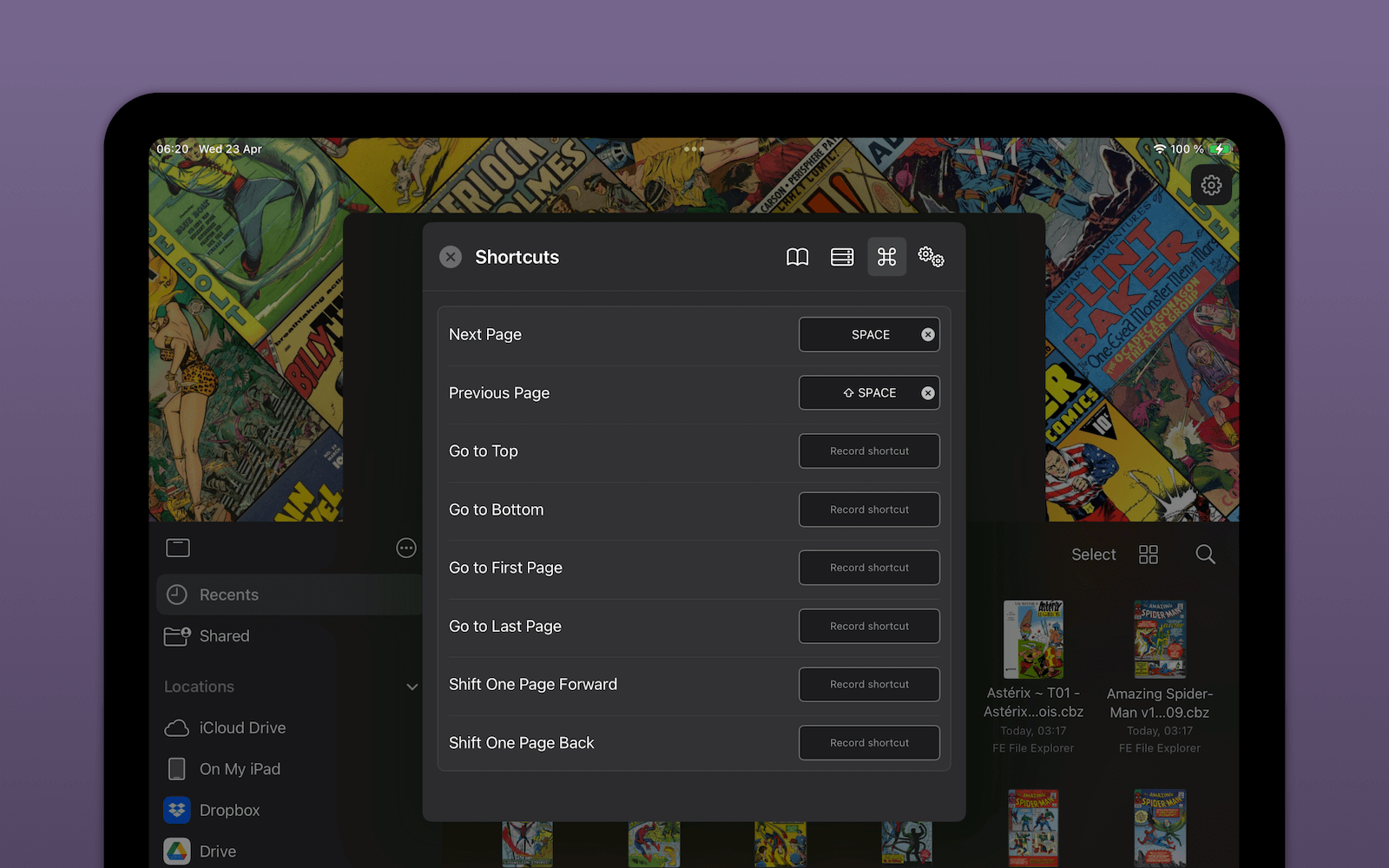Clear the Next Page SPACE shortcut
Screen dimensions: 1389x868
tap(928, 335)
